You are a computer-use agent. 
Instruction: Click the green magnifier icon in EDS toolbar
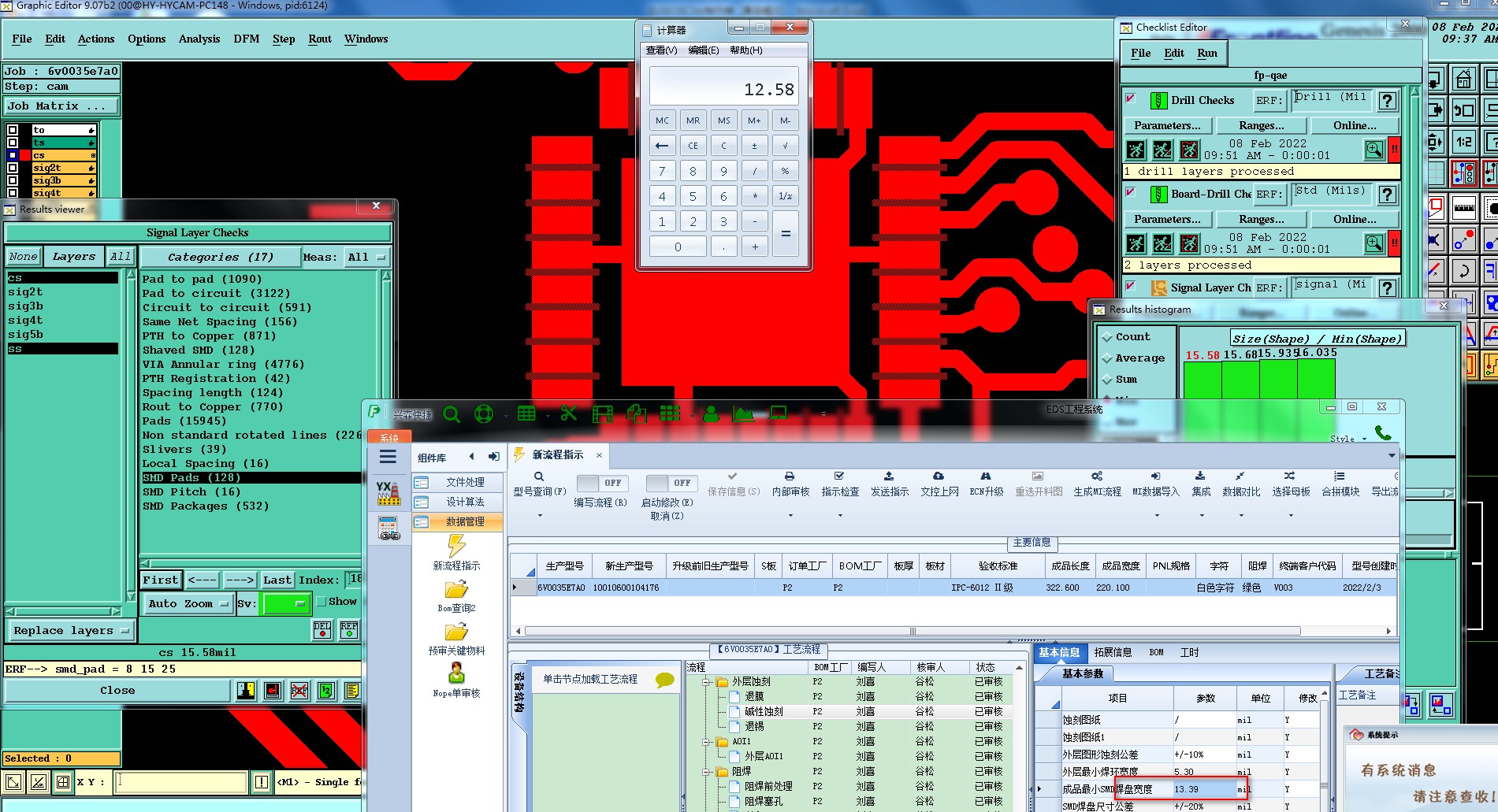(452, 413)
